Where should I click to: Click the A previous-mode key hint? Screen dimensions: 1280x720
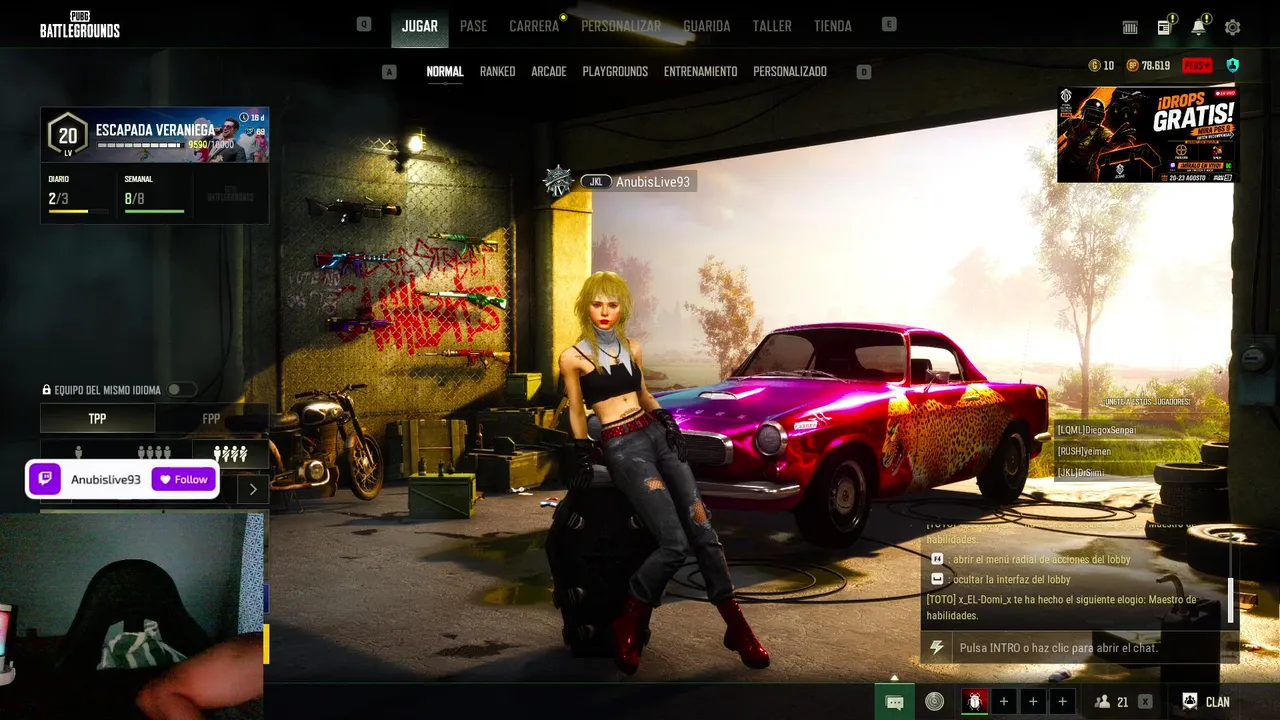pyautogui.click(x=389, y=72)
